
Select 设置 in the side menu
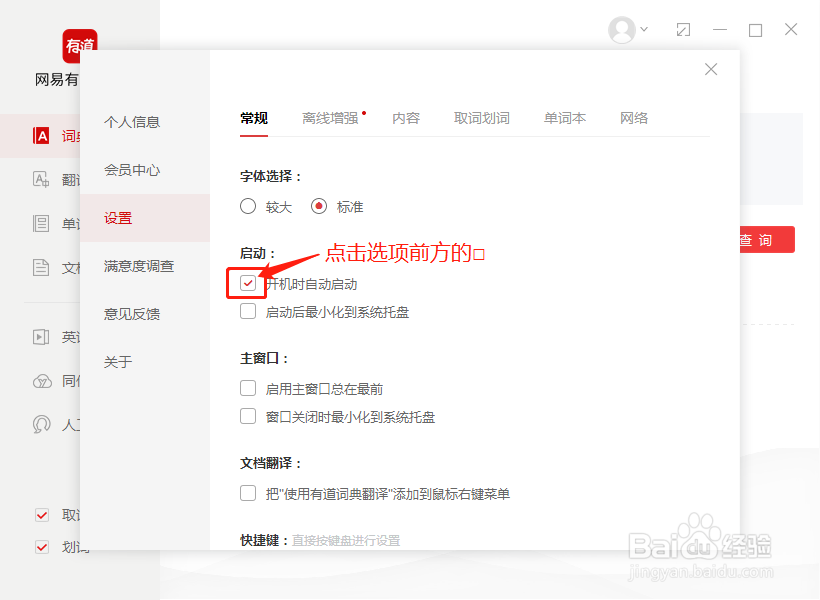[145, 218]
